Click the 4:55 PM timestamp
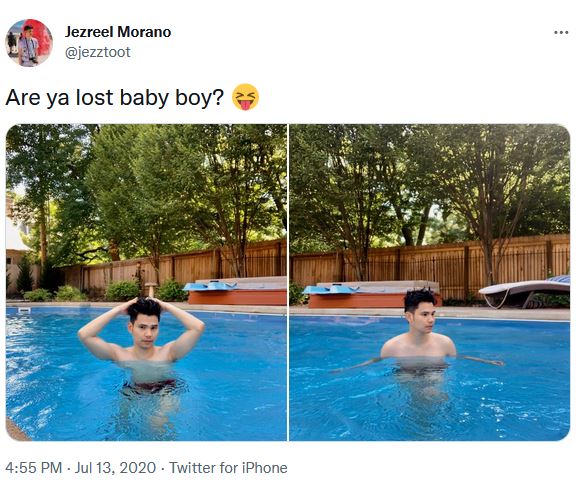Screen dimensions: 576x485 (33, 468)
